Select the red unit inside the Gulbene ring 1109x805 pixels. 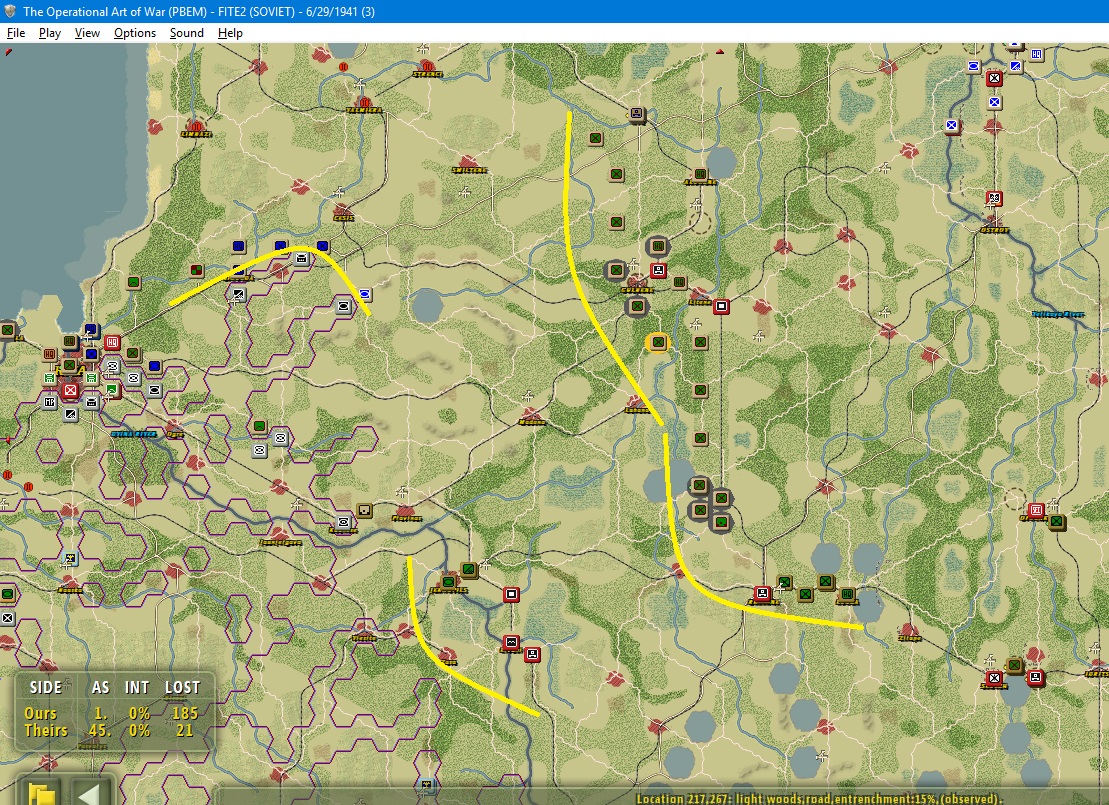click(658, 270)
